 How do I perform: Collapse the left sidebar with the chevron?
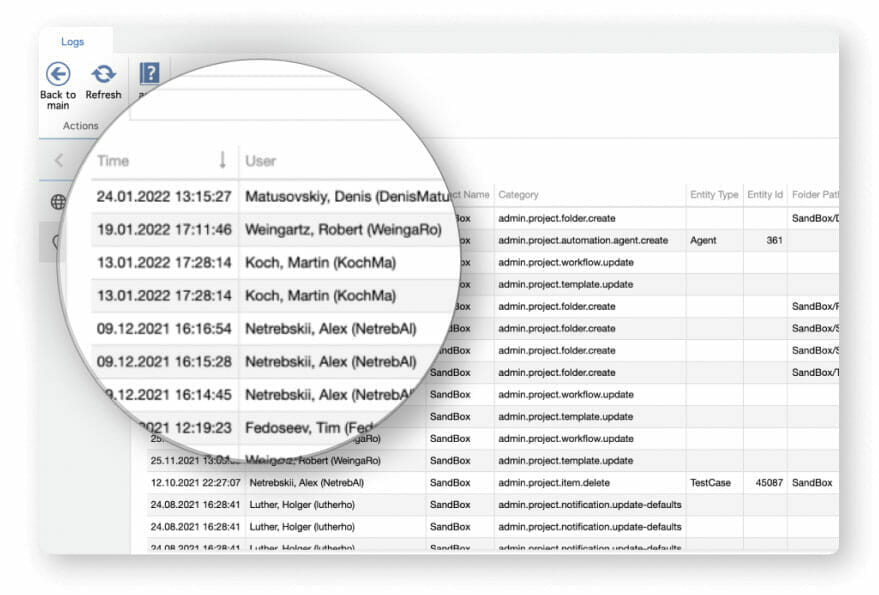57,160
